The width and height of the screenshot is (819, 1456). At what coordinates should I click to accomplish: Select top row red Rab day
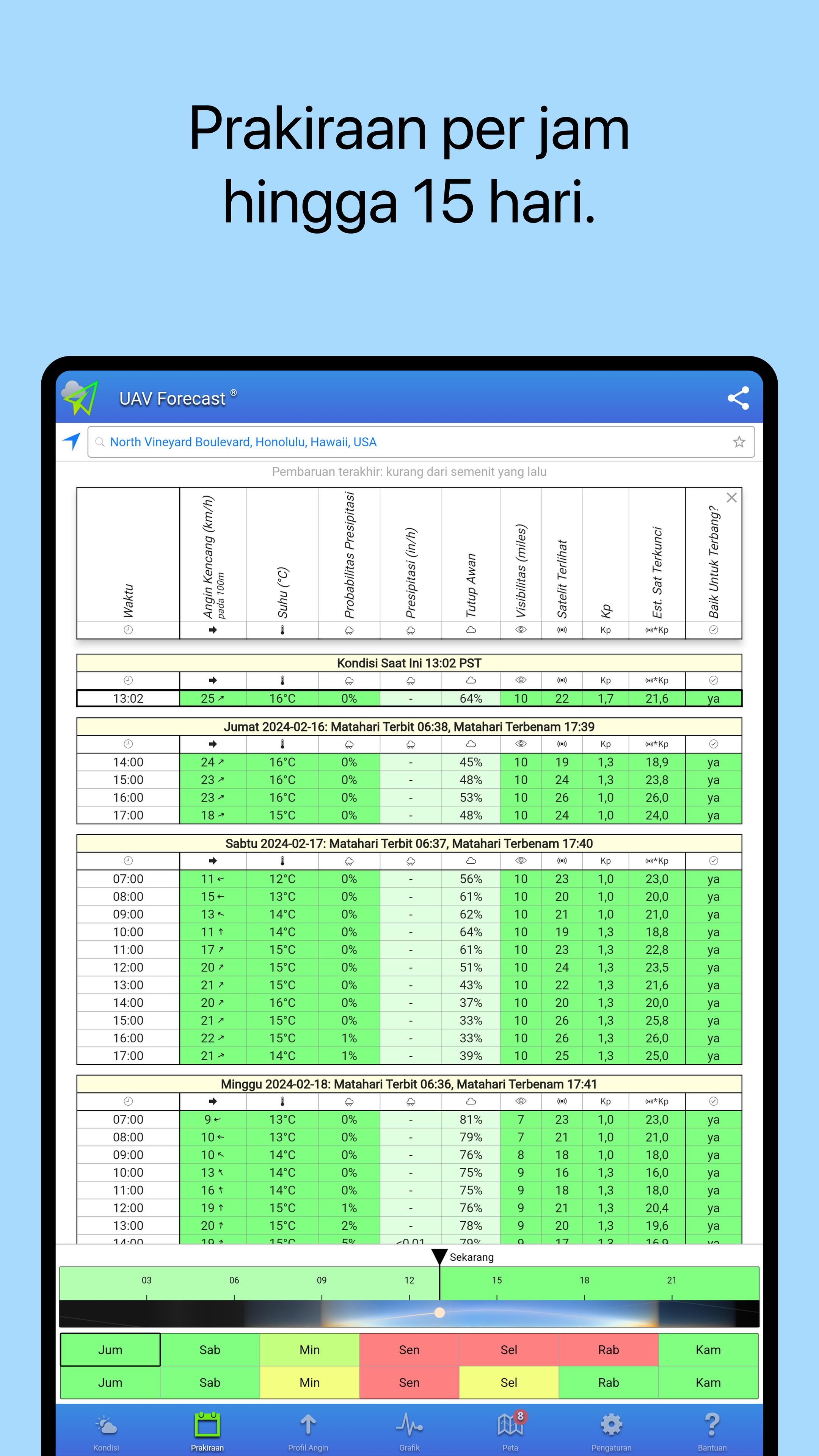coord(609,1350)
